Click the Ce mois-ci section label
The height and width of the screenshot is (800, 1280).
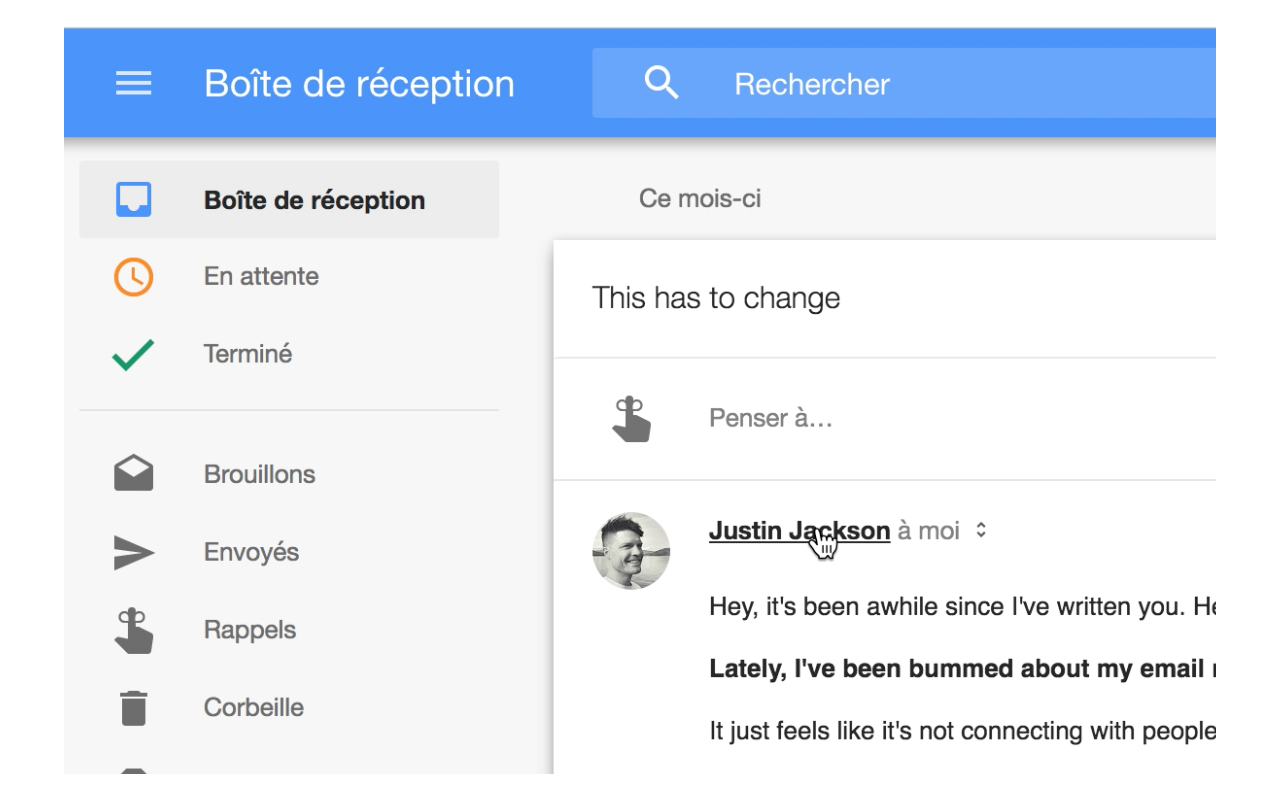coord(700,199)
